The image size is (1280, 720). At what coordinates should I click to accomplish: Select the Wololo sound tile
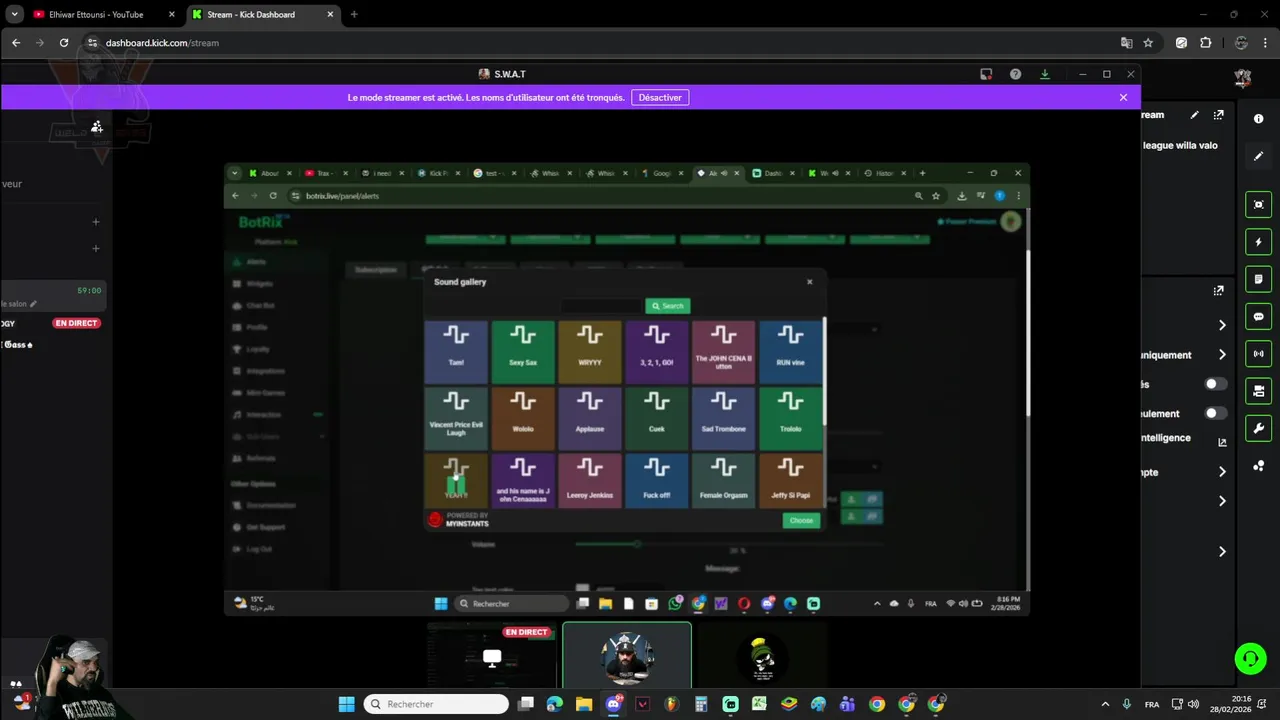coord(523,418)
